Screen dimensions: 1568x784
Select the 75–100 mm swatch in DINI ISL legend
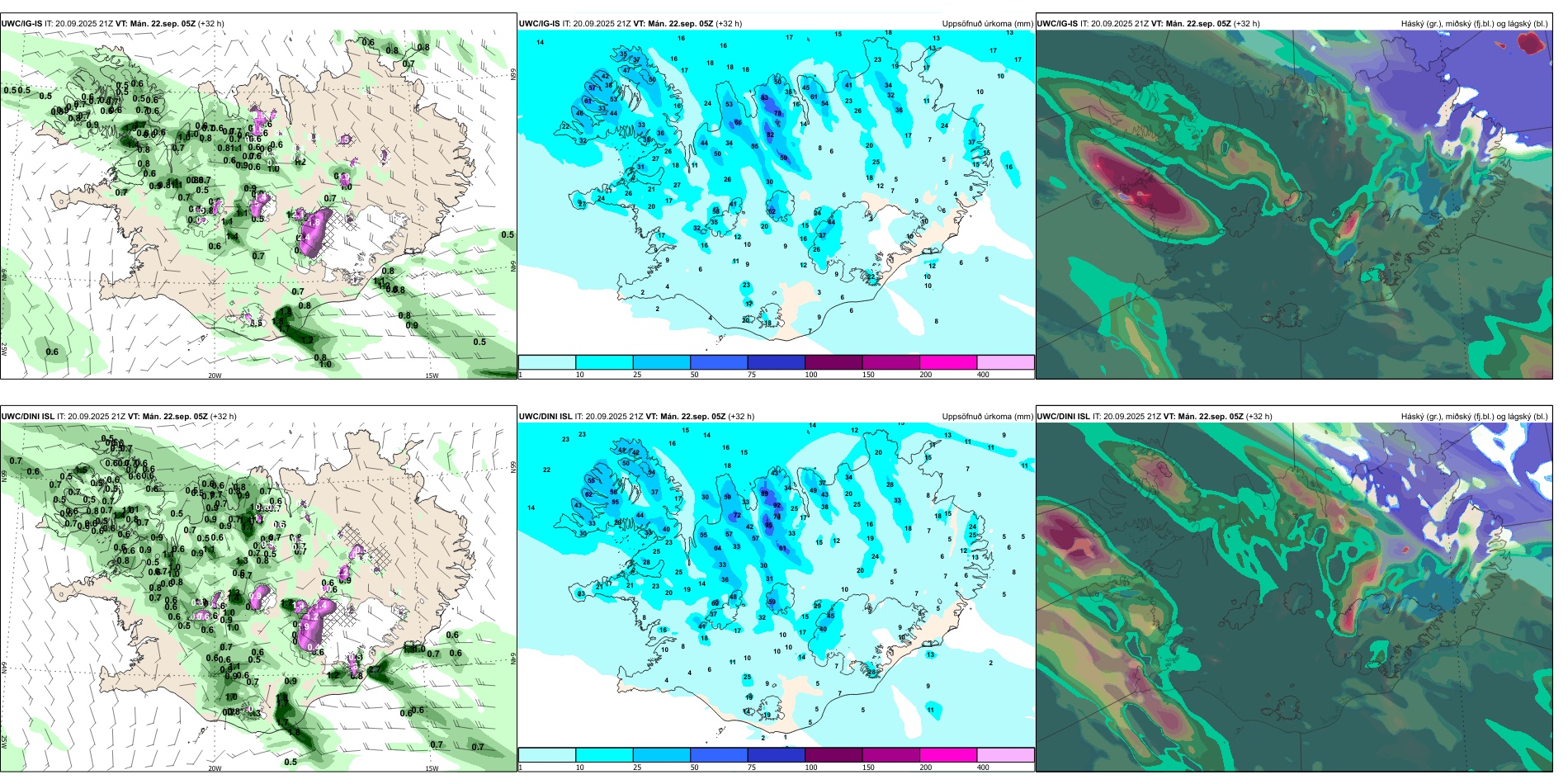coord(777,755)
